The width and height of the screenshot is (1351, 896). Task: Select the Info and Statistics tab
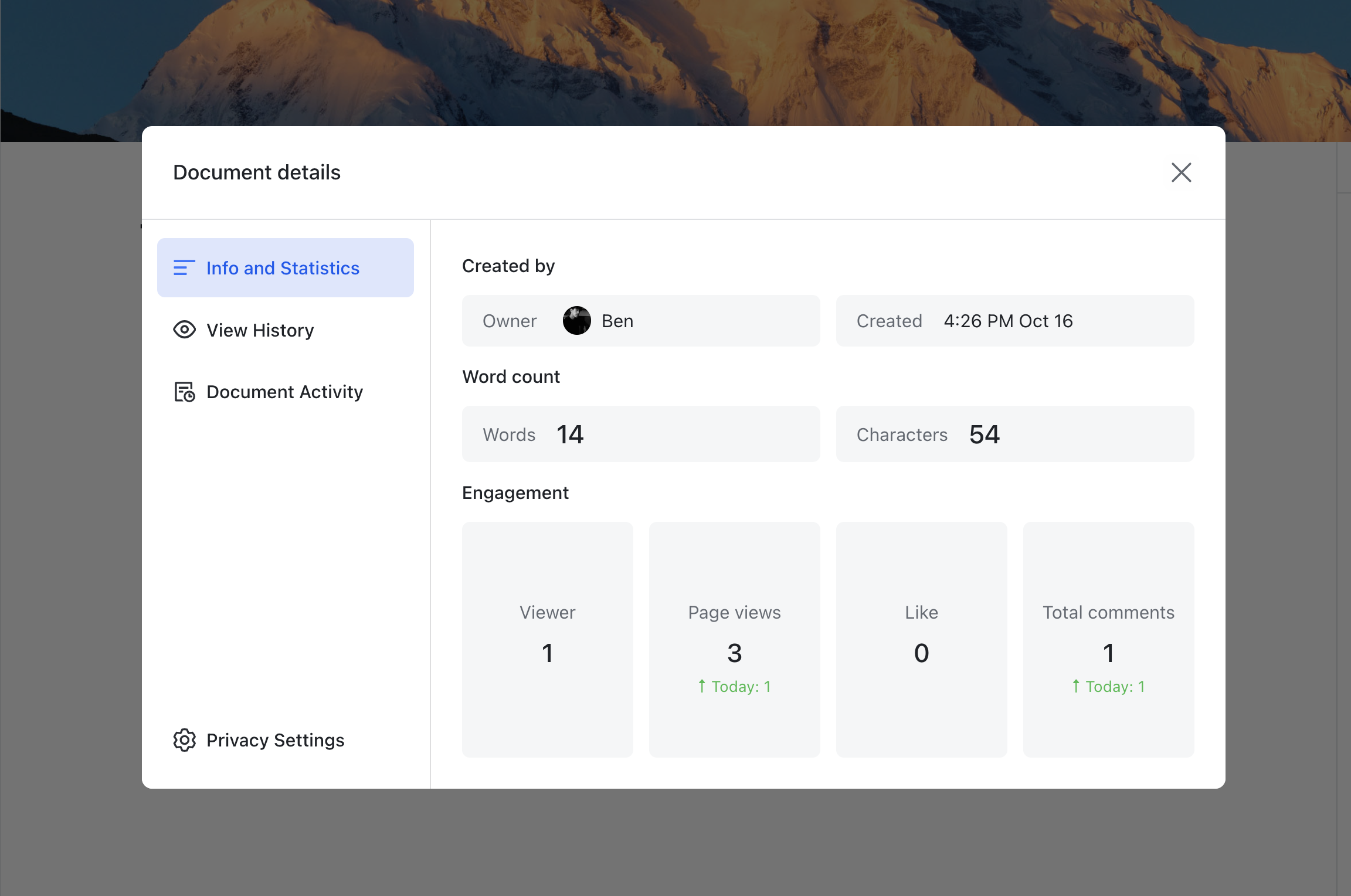click(283, 268)
